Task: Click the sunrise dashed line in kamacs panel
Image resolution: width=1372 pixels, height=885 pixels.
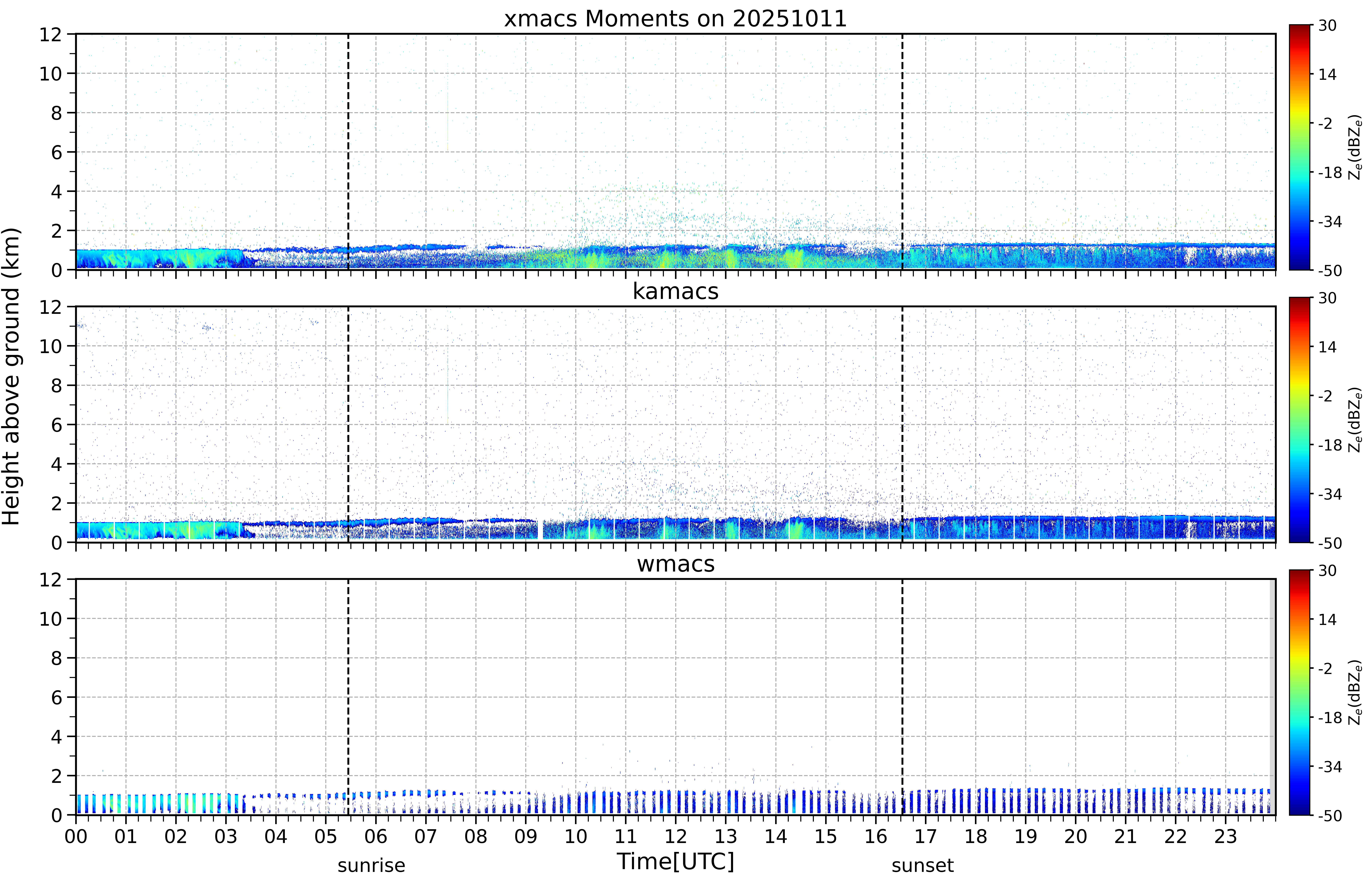Action: click(x=348, y=424)
